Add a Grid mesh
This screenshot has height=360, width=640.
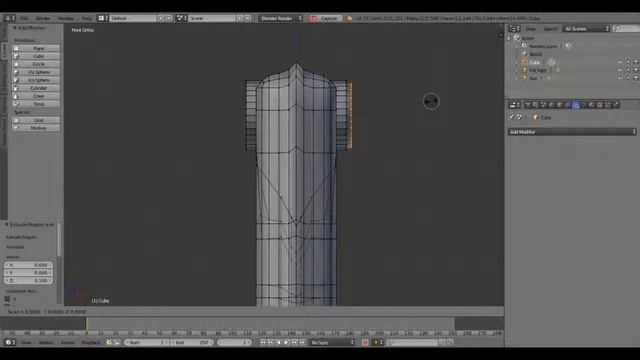coord(36,120)
